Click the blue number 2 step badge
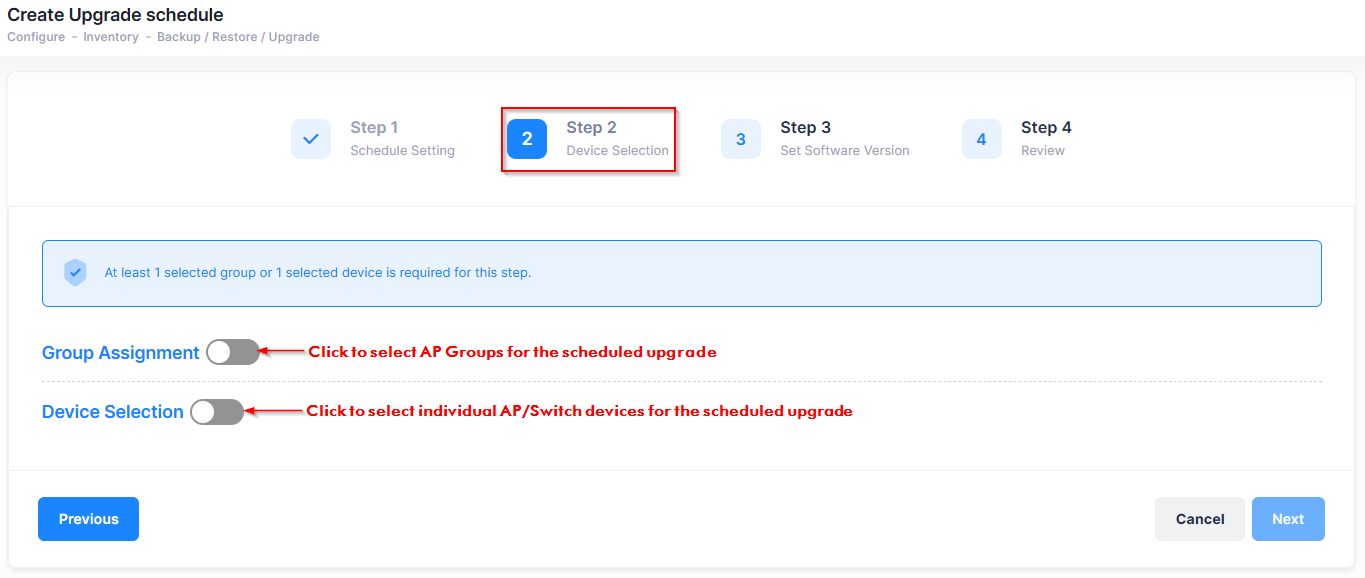Image resolution: width=1365 pixels, height=578 pixels. 527,139
